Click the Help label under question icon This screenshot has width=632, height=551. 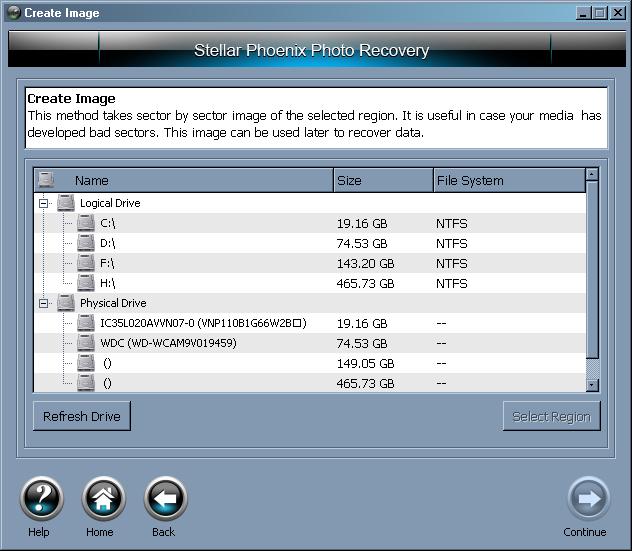click(39, 532)
